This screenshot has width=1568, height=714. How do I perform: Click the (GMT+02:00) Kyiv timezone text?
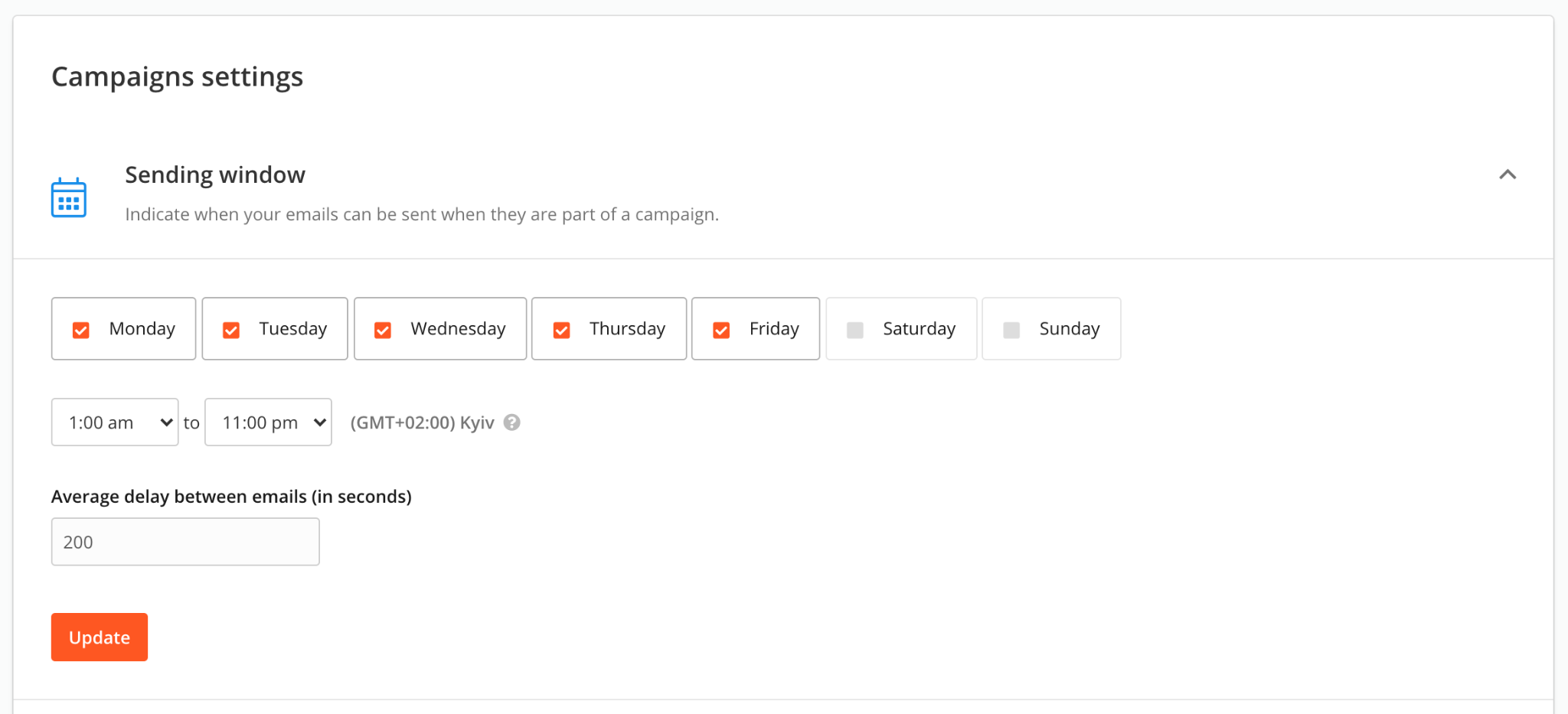[422, 422]
